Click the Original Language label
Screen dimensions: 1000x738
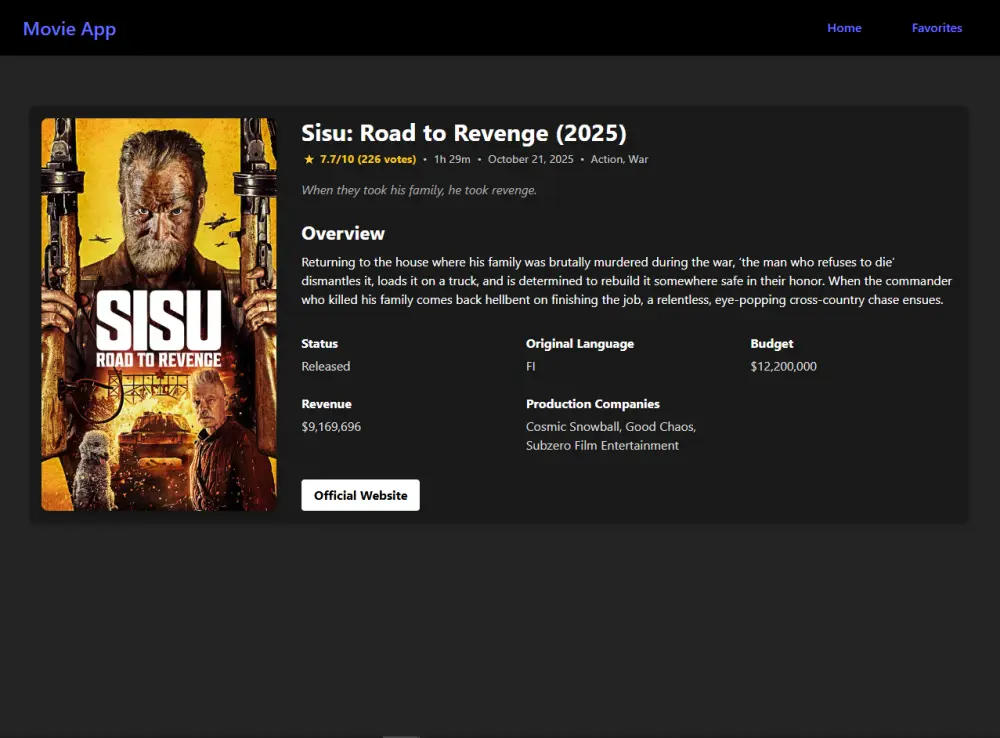click(x=580, y=343)
